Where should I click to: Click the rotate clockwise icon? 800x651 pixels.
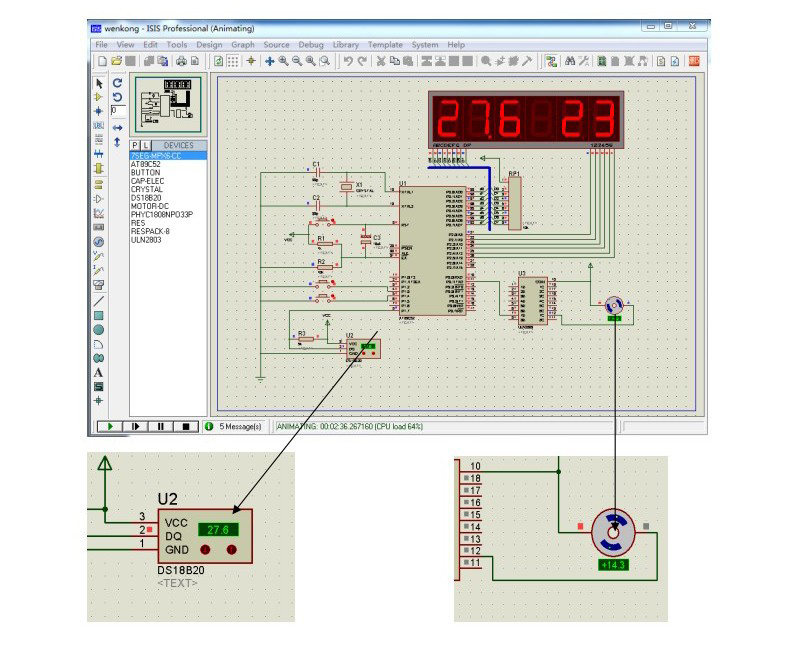[x=118, y=83]
